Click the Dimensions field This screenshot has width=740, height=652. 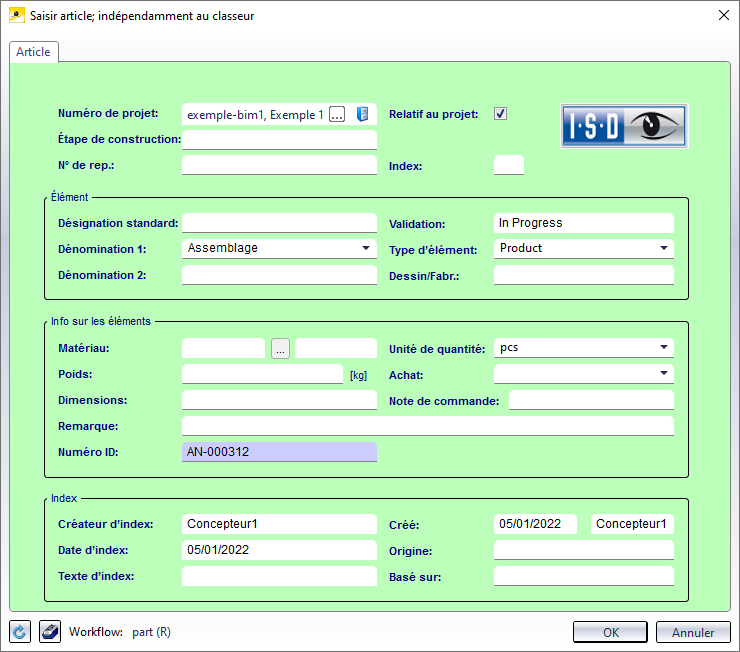click(x=279, y=400)
